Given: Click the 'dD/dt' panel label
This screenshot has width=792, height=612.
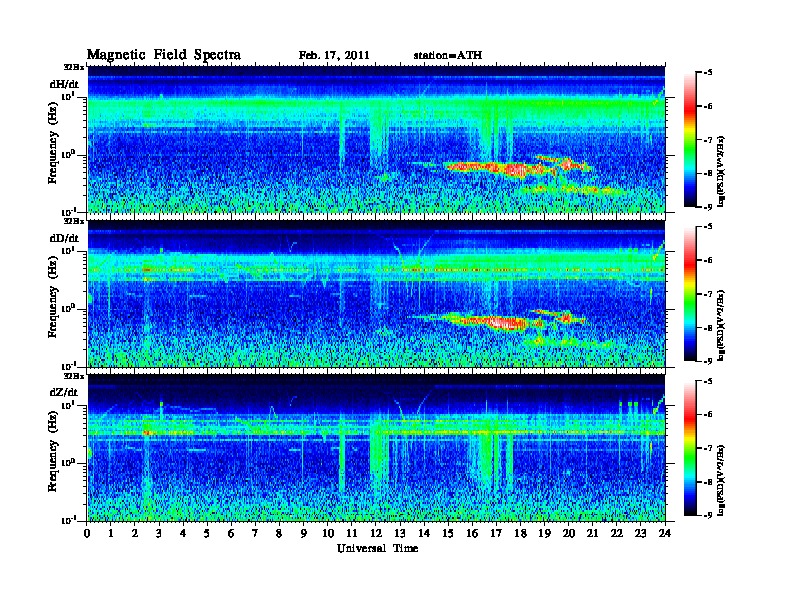Looking at the screenshot, I should [x=64, y=238].
